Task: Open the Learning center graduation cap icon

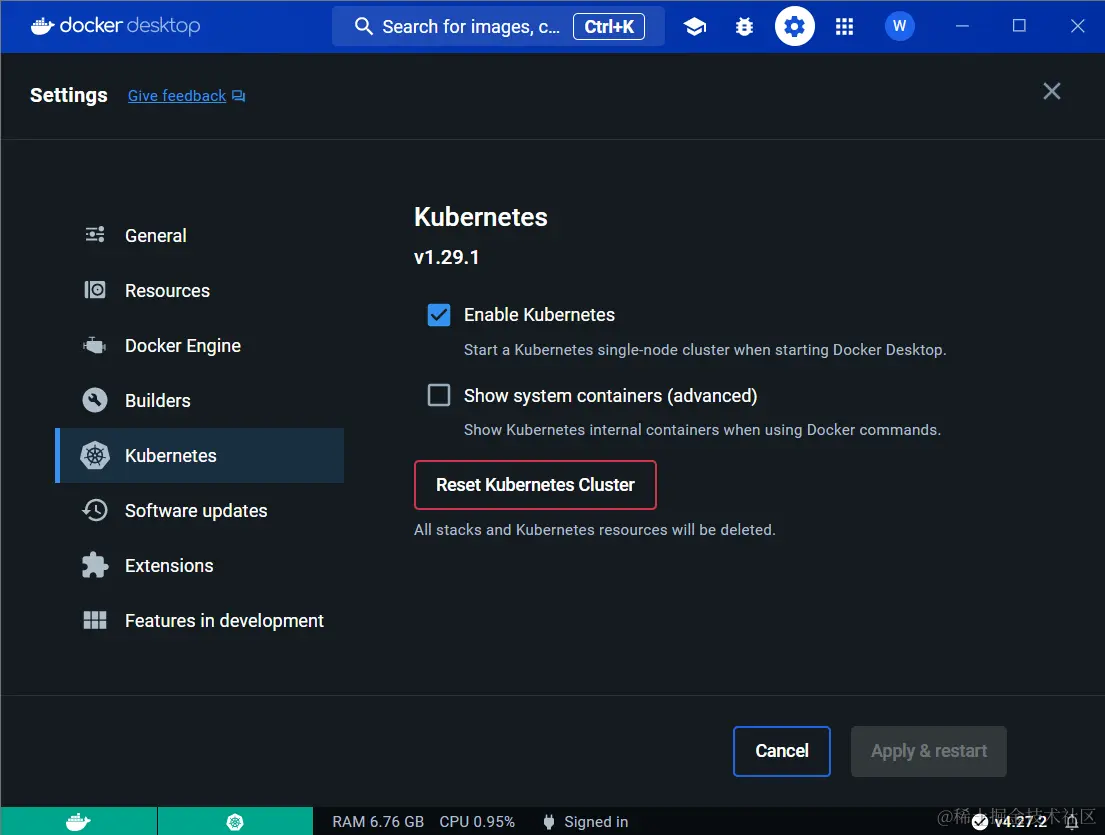Action: (x=695, y=27)
